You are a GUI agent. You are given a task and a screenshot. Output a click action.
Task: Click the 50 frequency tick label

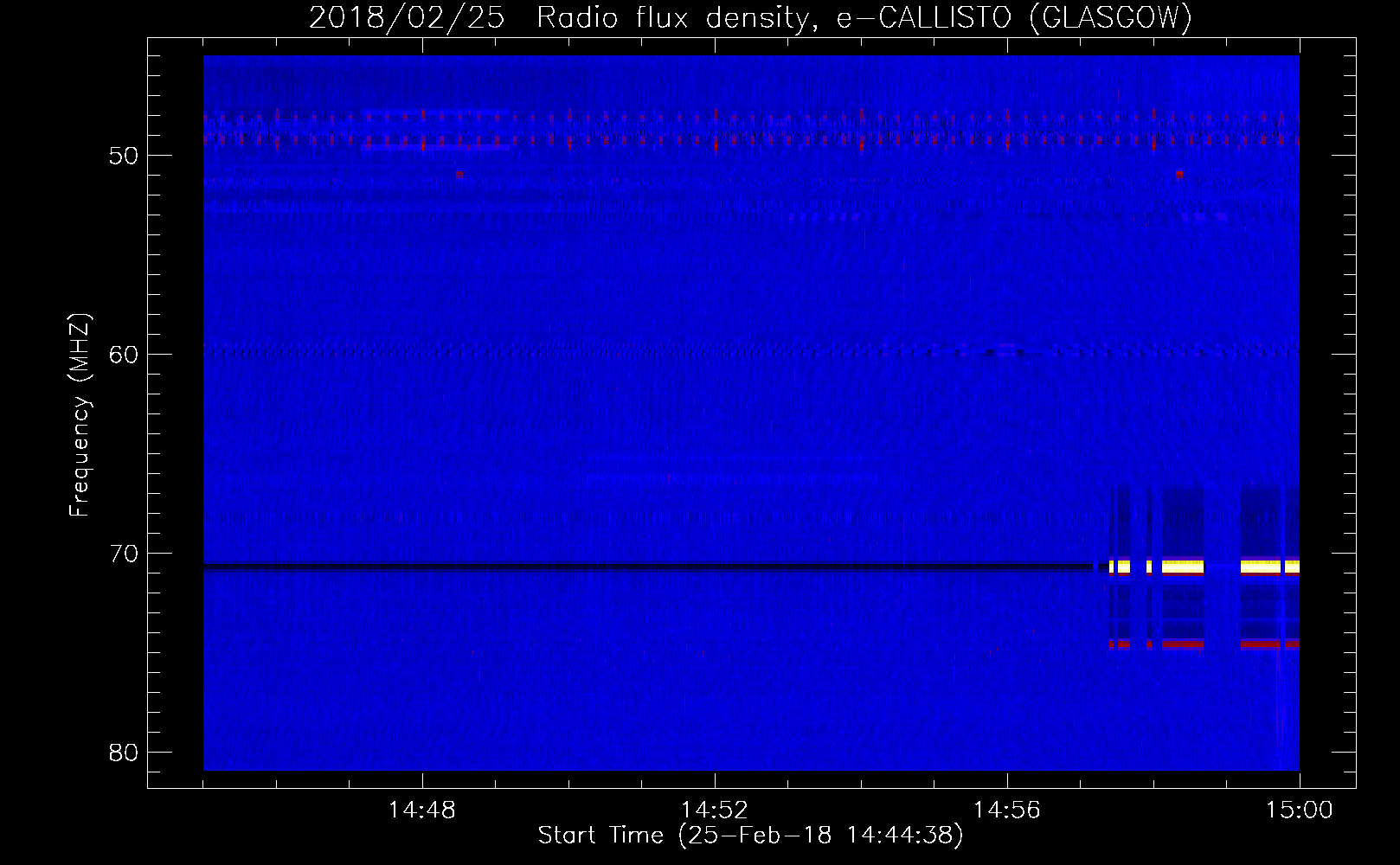pyautogui.click(x=124, y=156)
